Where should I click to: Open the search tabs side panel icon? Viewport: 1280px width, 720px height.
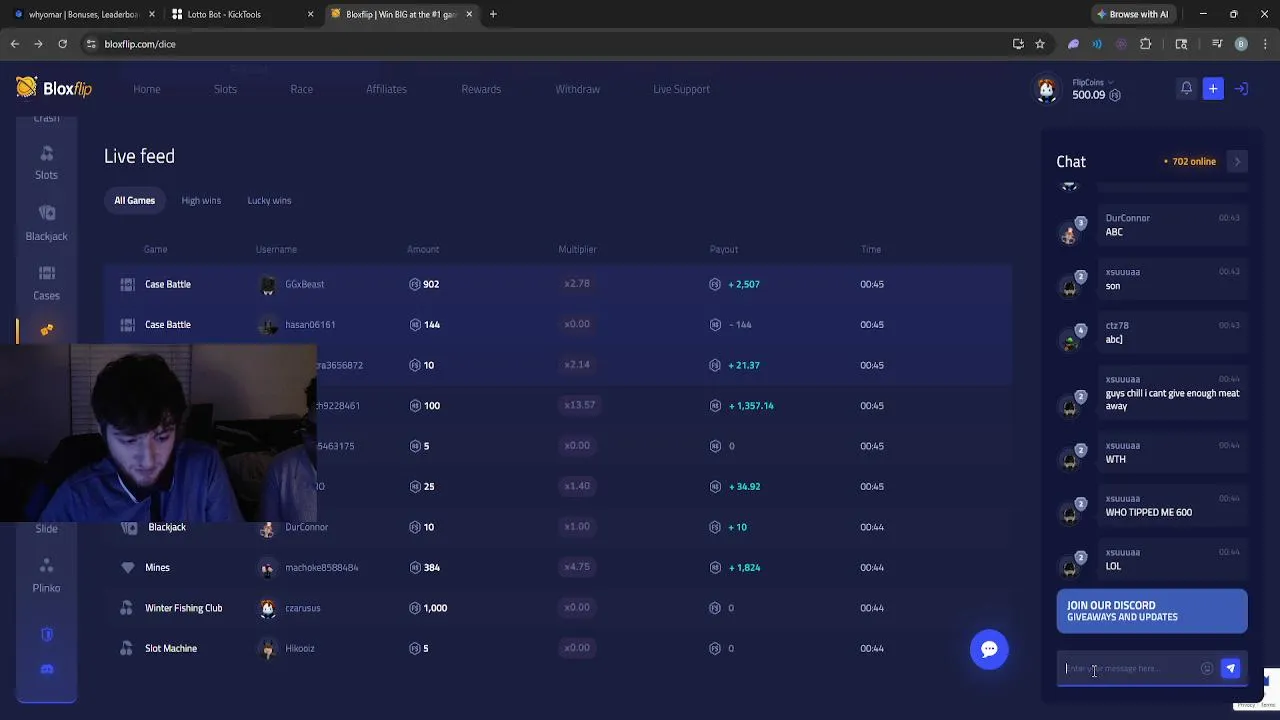tap(1181, 44)
